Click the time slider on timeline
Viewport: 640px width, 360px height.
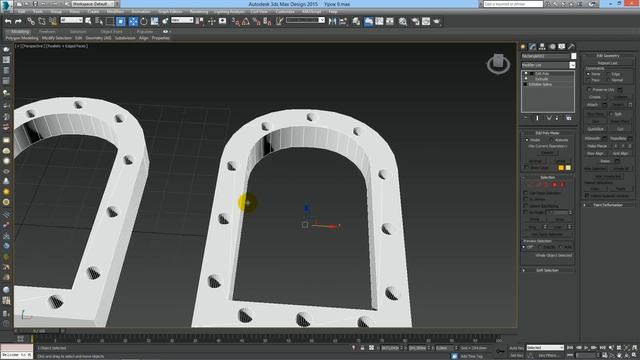point(40,331)
